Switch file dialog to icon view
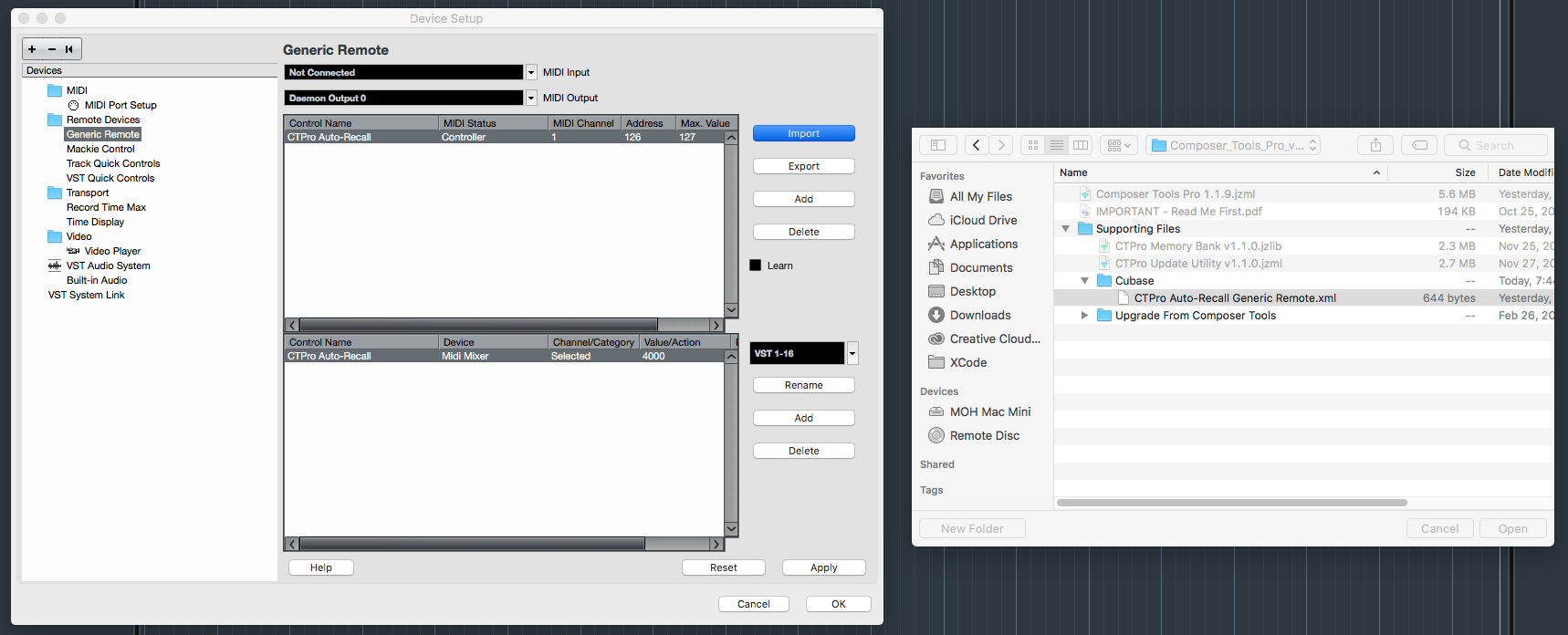Viewport: 1568px width, 635px height. tap(1033, 145)
